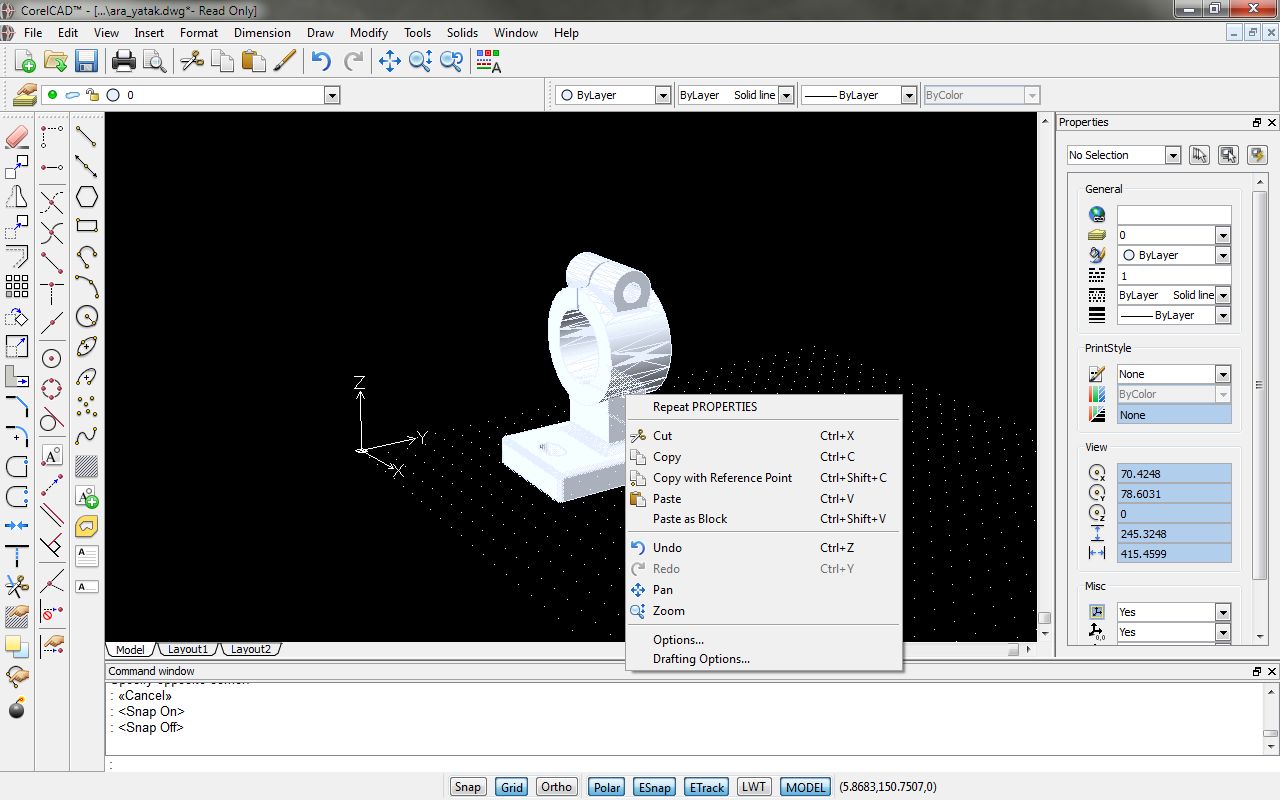Click the view X value 70.4248 field
The width and height of the screenshot is (1280, 800).
click(1174, 474)
